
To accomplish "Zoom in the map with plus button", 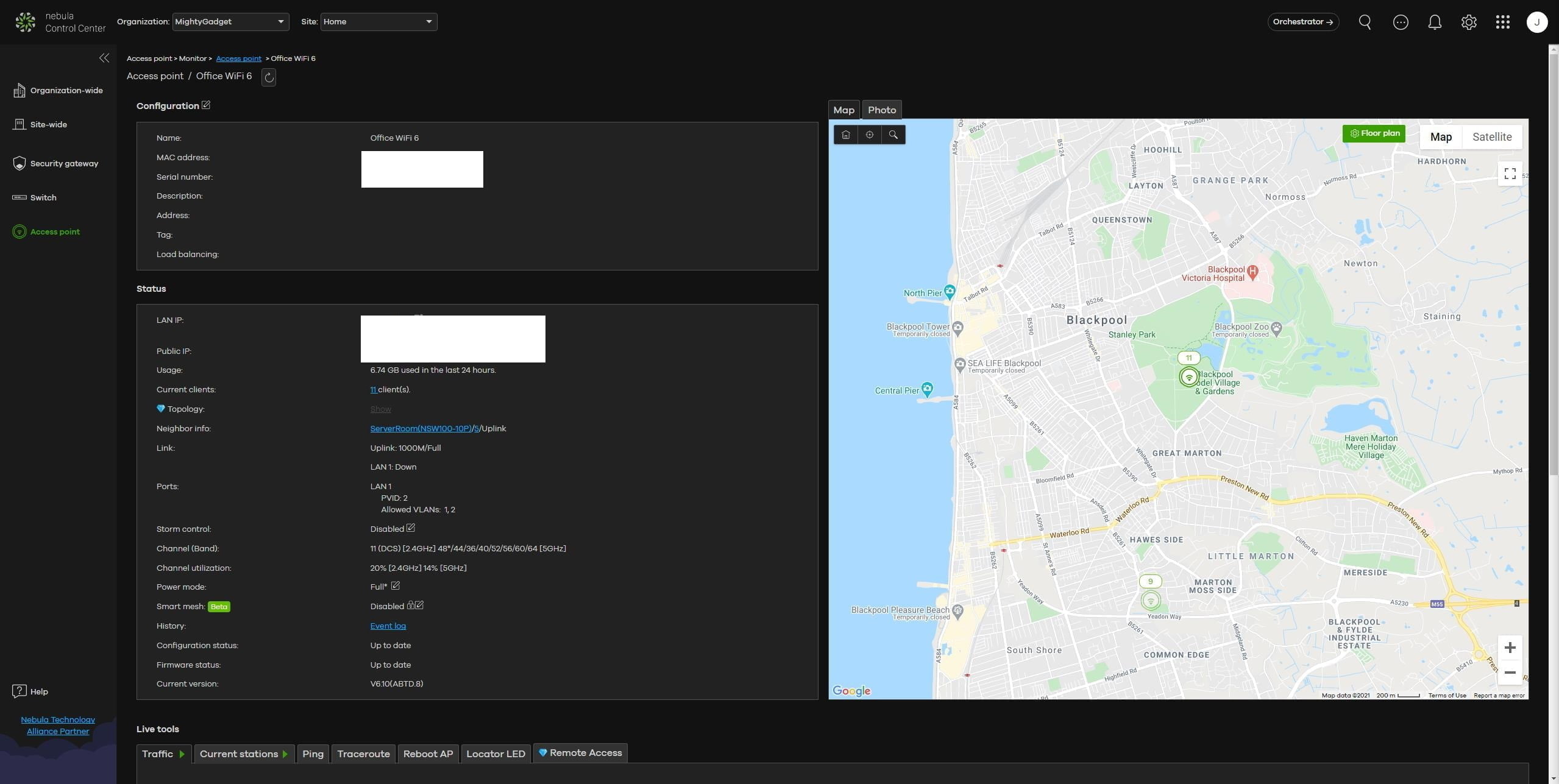I will click(1509, 648).
